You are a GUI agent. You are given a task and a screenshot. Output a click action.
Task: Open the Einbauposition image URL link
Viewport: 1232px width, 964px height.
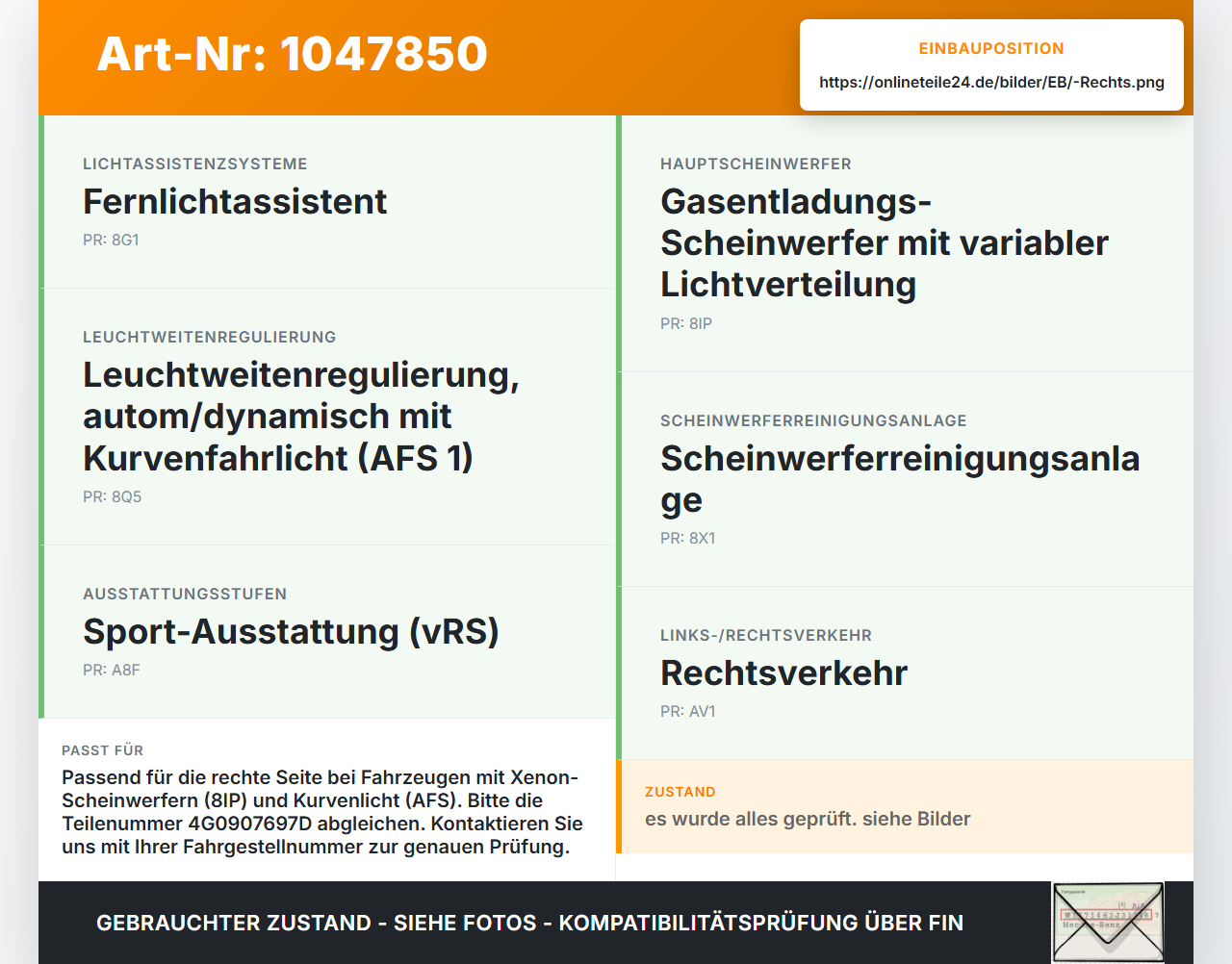click(x=991, y=83)
